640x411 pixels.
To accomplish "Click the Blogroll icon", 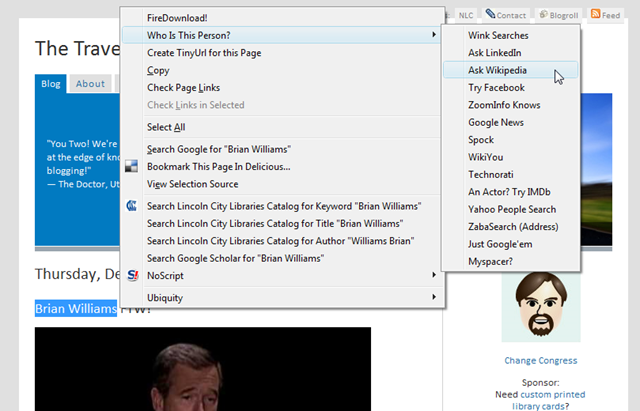I will (543, 15).
